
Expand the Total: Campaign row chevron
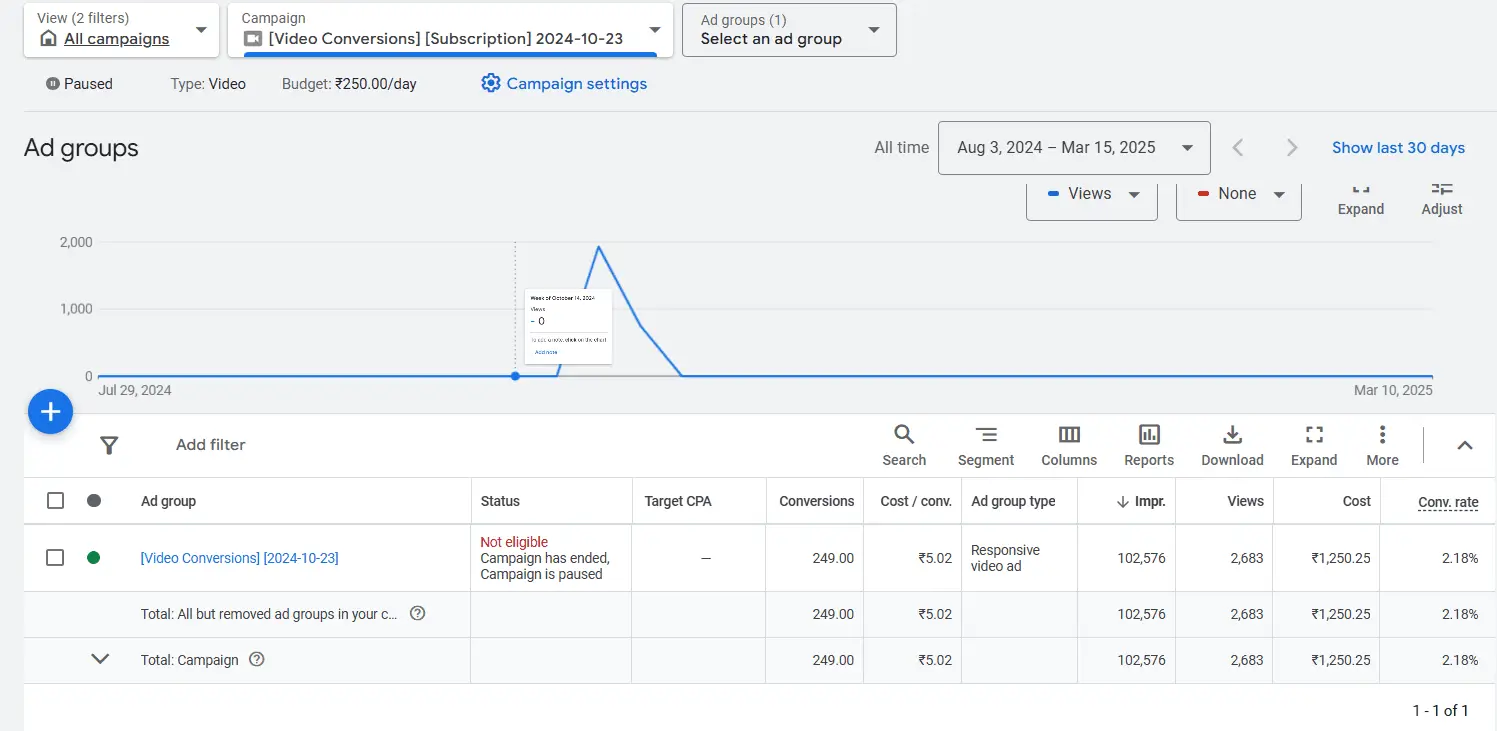pos(100,660)
